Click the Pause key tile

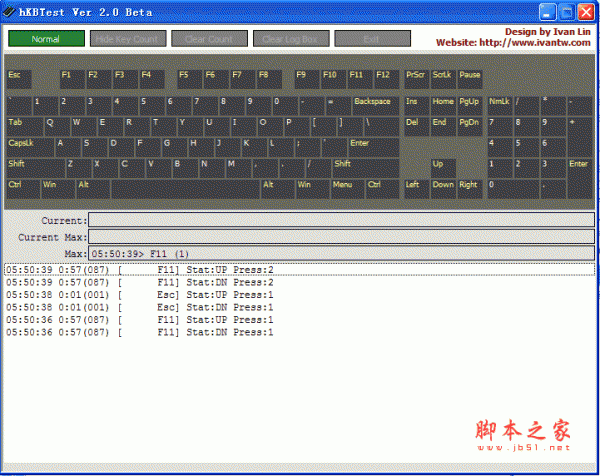(470, 79)
